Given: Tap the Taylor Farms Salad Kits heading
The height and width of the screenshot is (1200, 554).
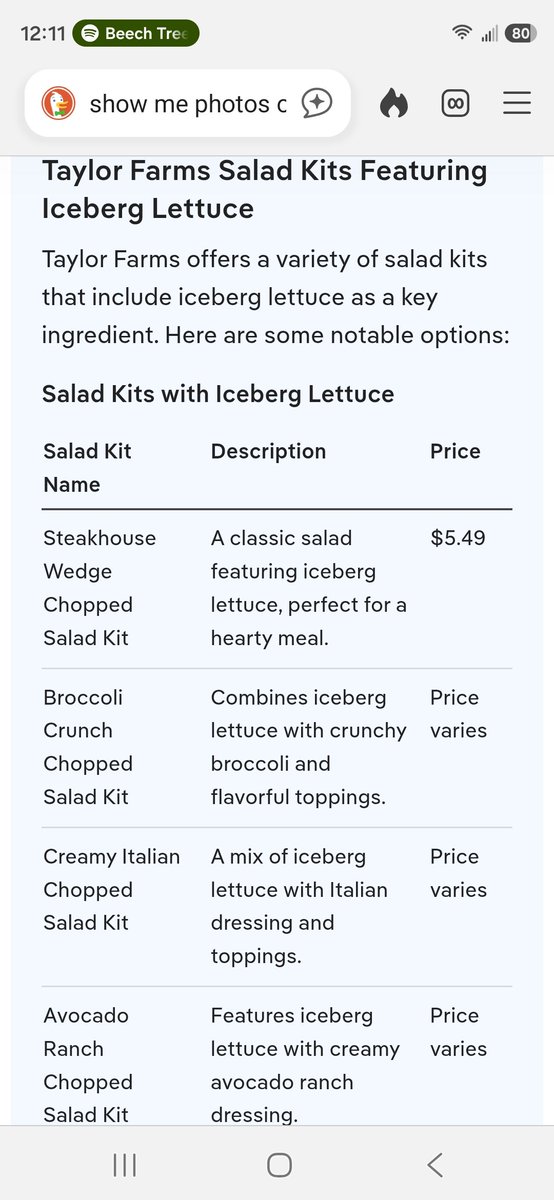Looking at the screenshot, I should tap(264, 189).
